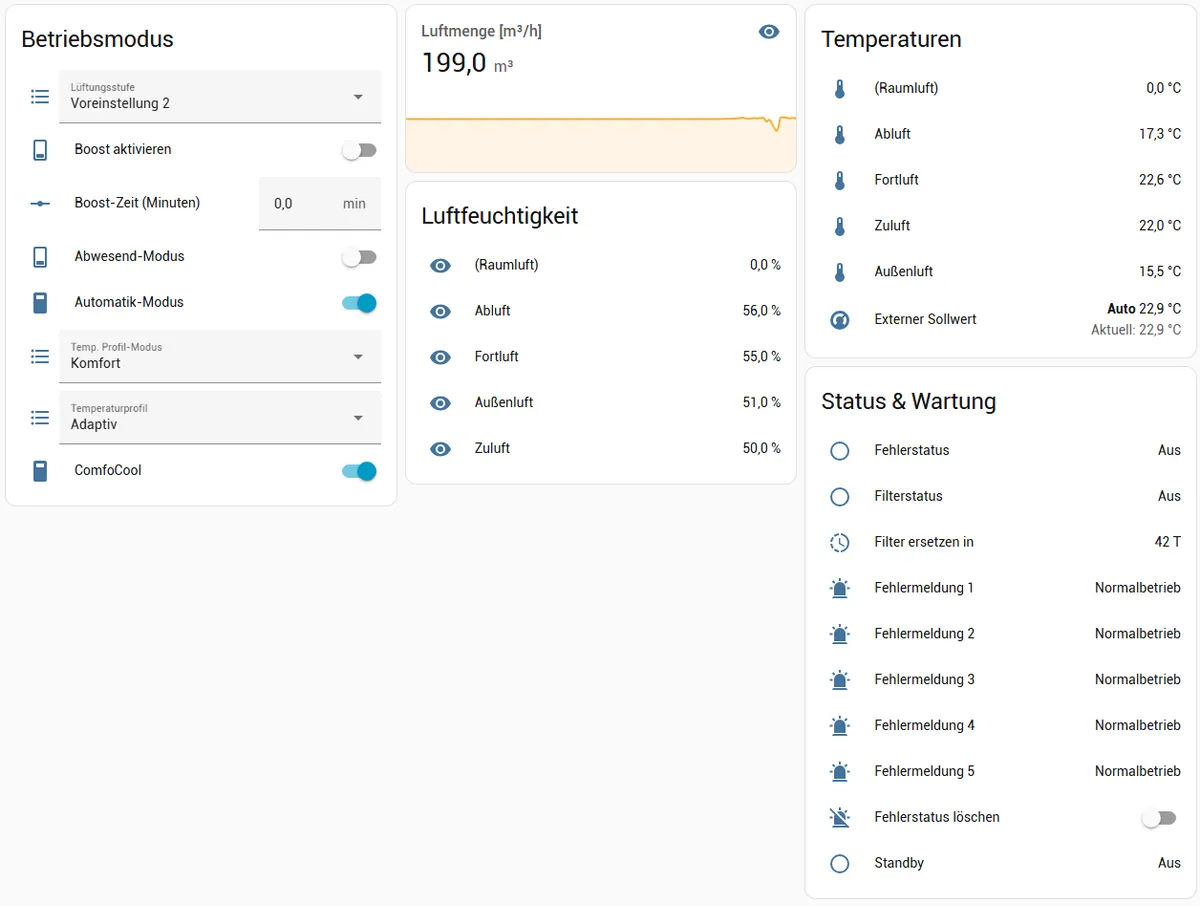Disable the Automatik-Modus switch

pos(359,303)
